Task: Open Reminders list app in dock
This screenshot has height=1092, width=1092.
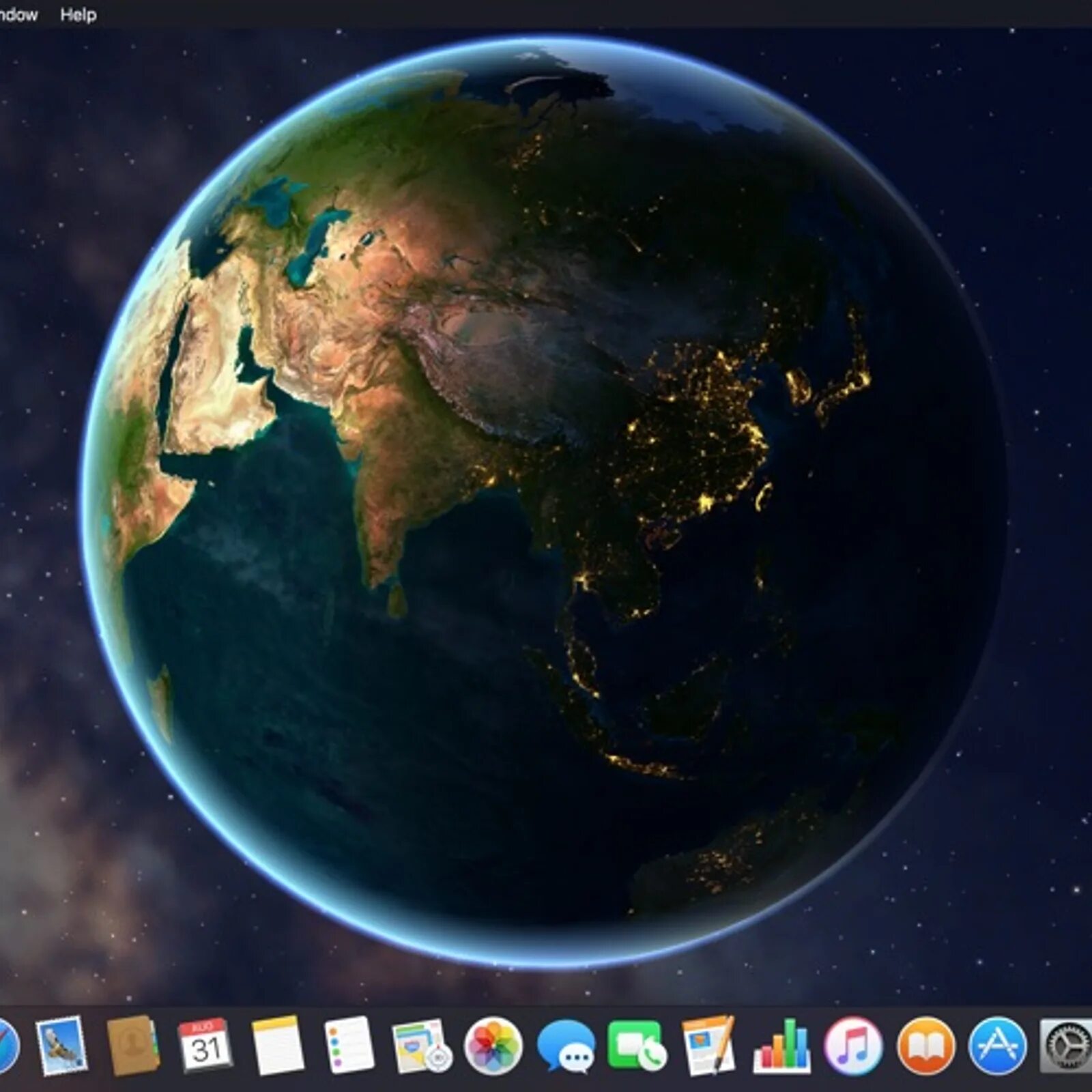Action: pos(349,1046)
